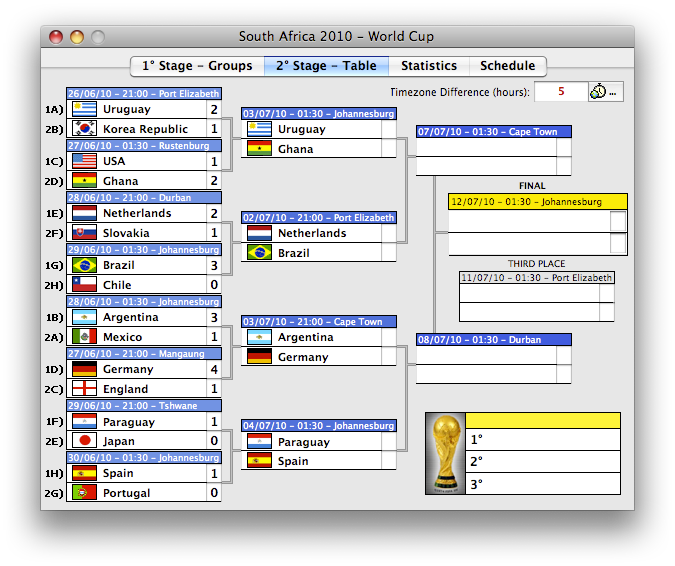Click the England flag icon
Image resolution: width=675 pixels, height=566 pixels.
pos(84,389)
